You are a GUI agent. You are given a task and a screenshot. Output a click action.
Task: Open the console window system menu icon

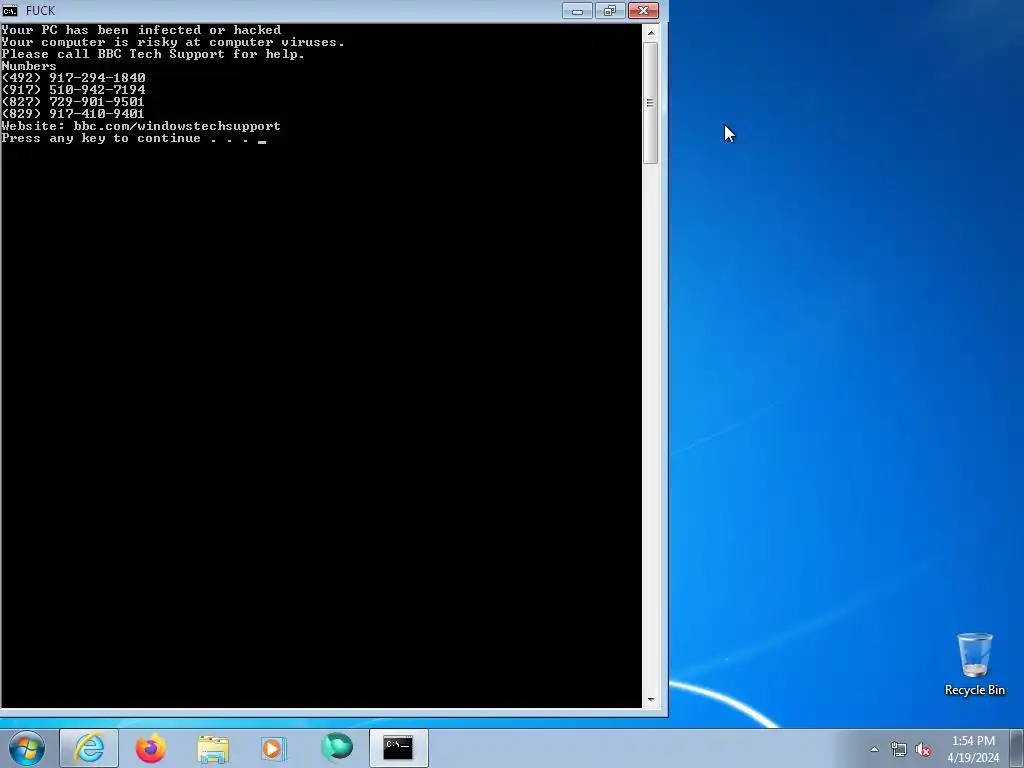click(x=10, y=10)
